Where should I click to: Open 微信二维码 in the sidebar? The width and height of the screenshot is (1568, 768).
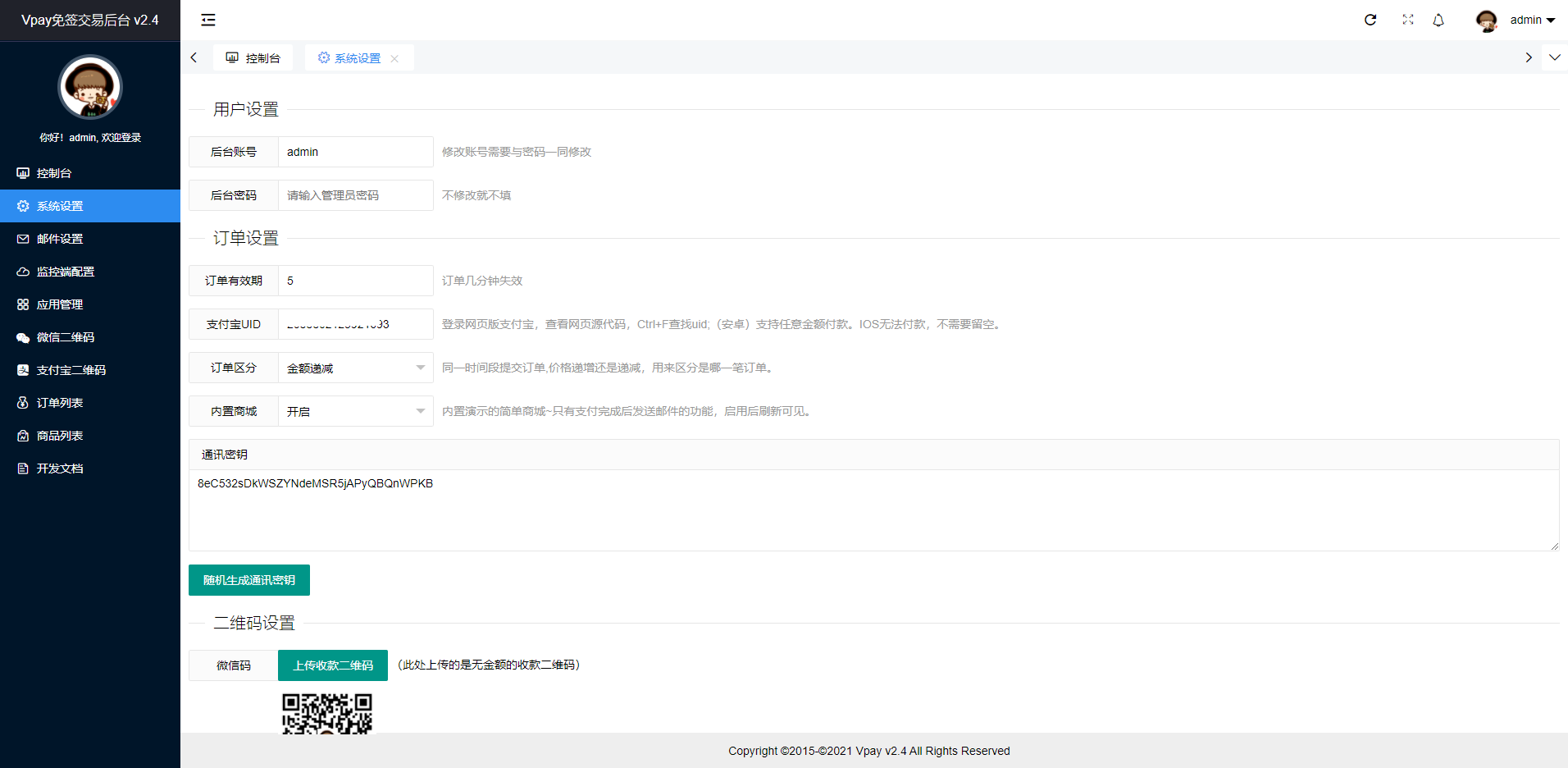(x=66, y=337)
